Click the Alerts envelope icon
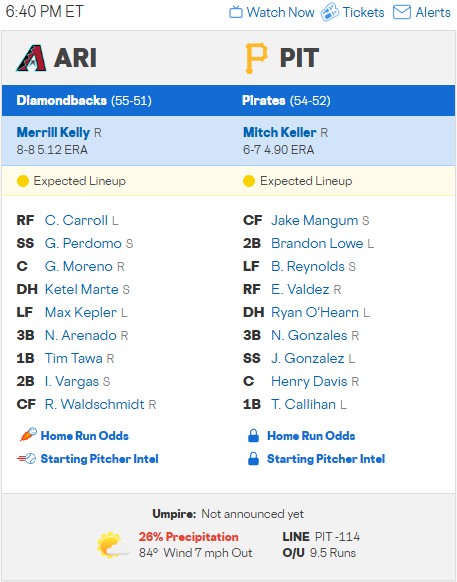The height and width of the screenshot is (582, 457). click(402, 12)
